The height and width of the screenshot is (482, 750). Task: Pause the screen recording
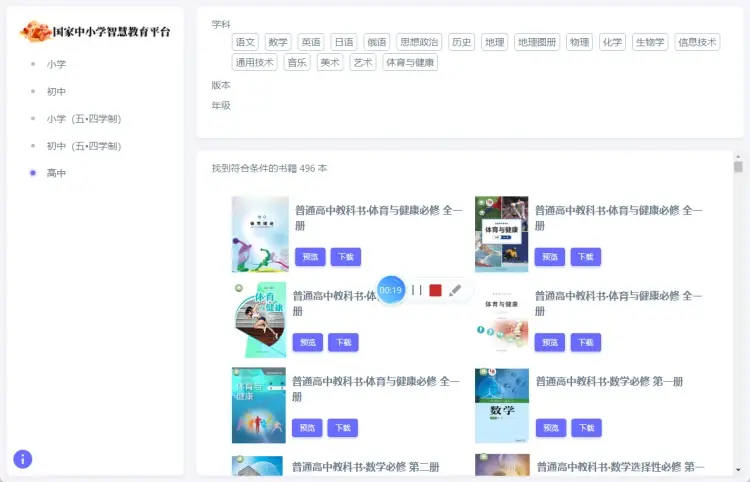(417, 290)
